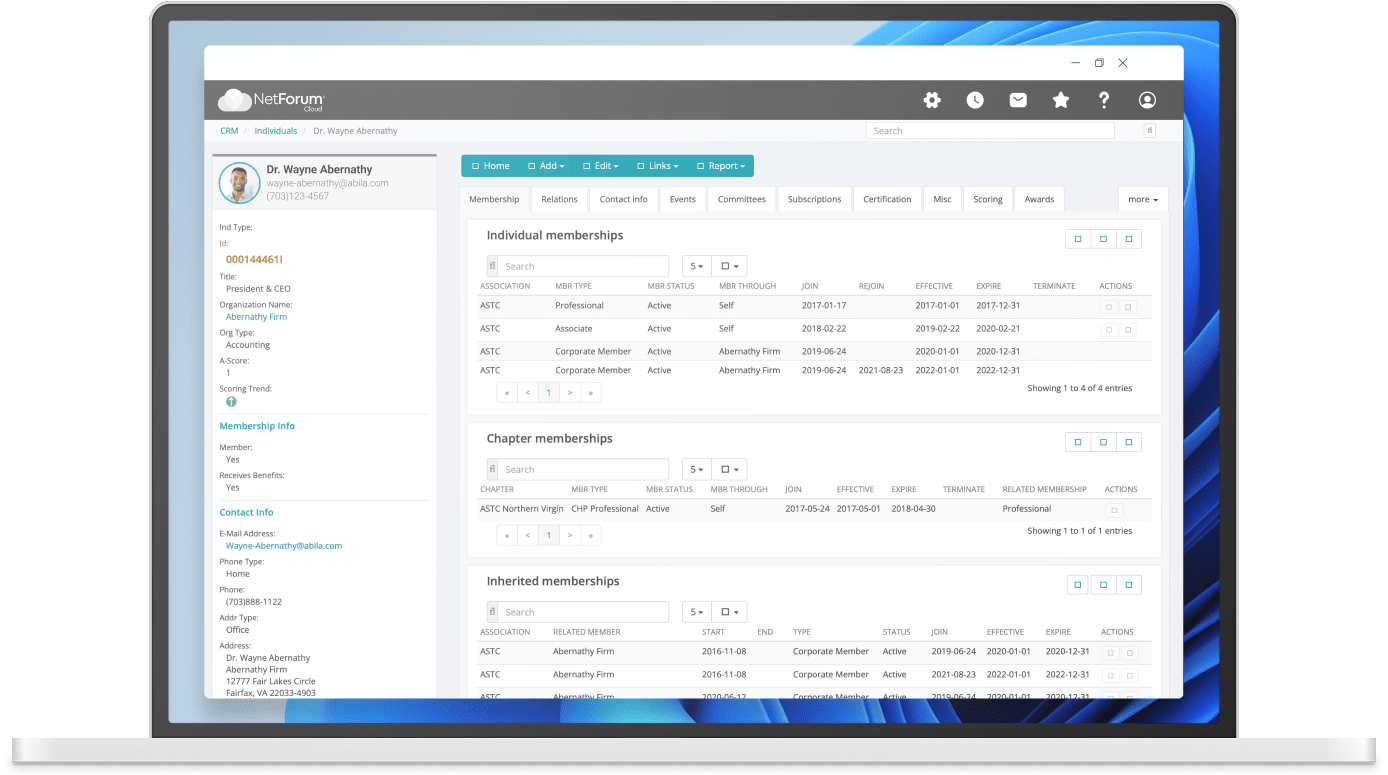Click first header icon in Inherited memberships panel

1078,585
